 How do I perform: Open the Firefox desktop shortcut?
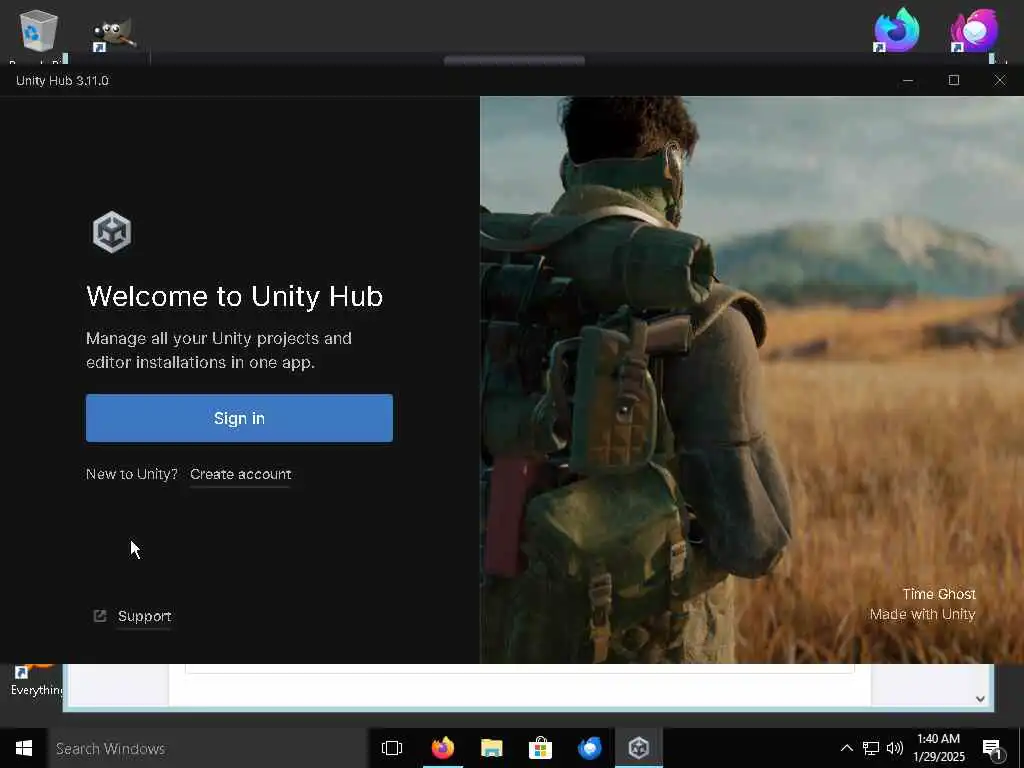click(896, 30)
